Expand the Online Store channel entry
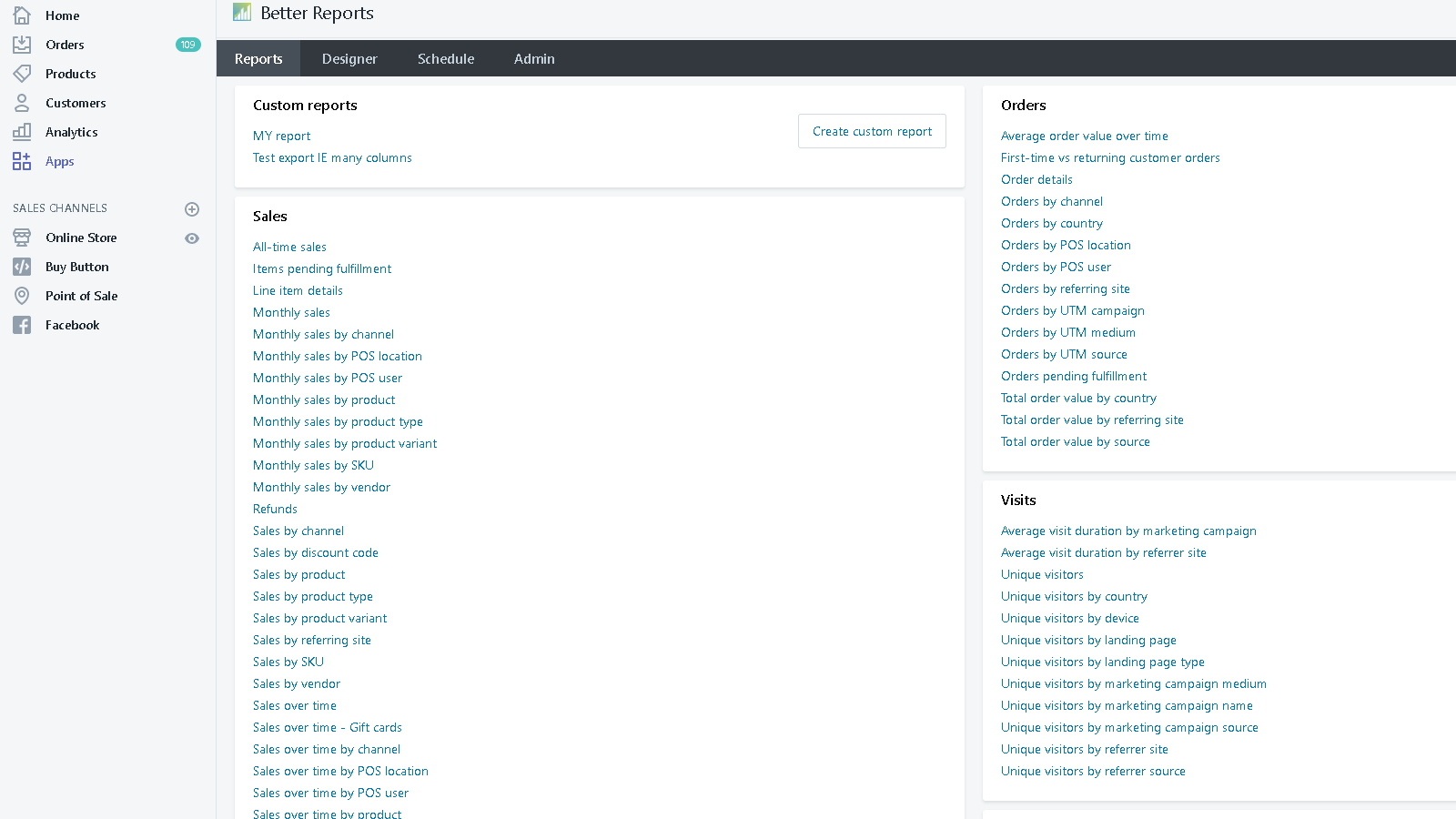 click(80, 238)
